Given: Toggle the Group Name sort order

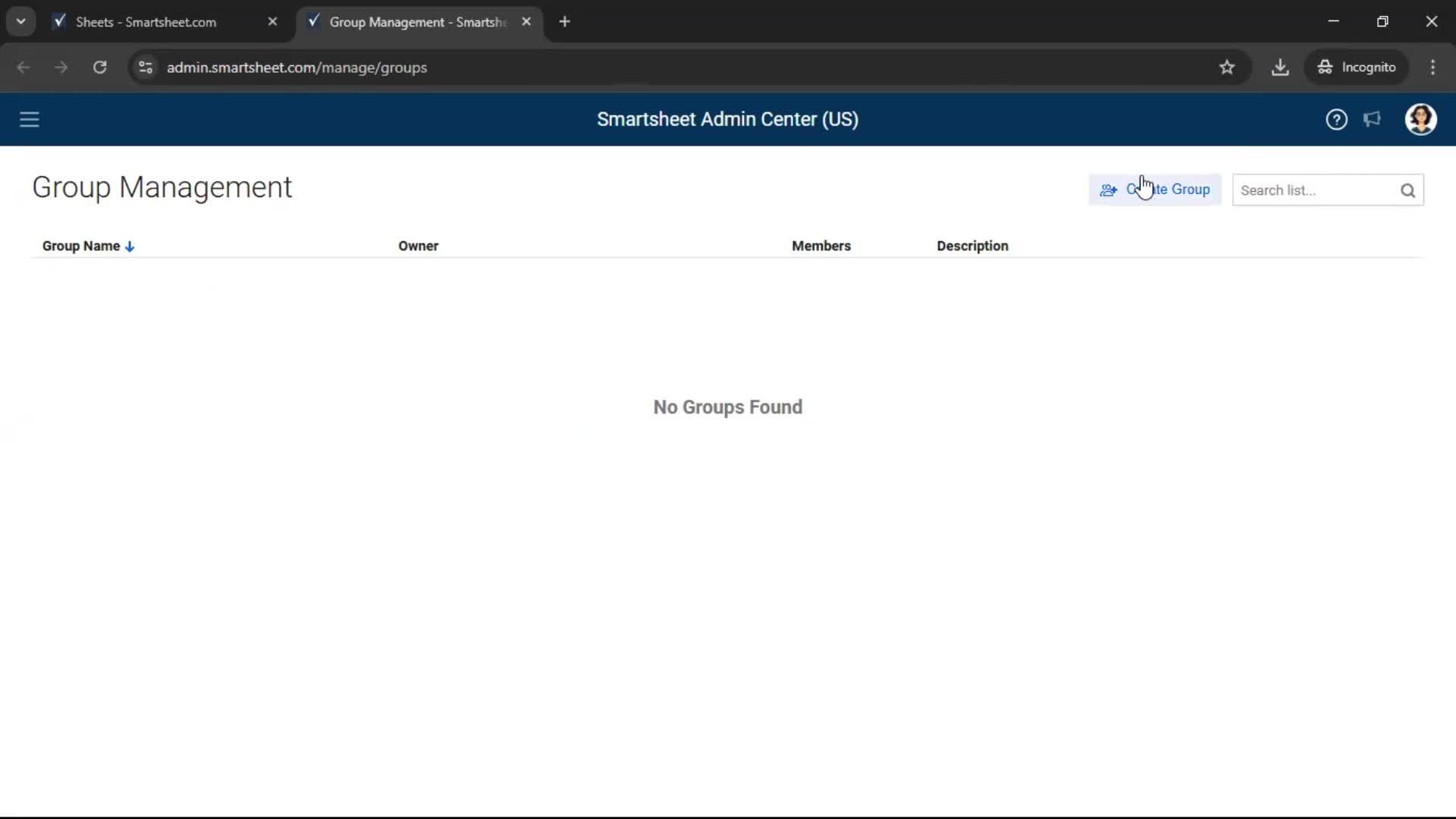Looking at the screenshot, I should click(x=130, y=246).
